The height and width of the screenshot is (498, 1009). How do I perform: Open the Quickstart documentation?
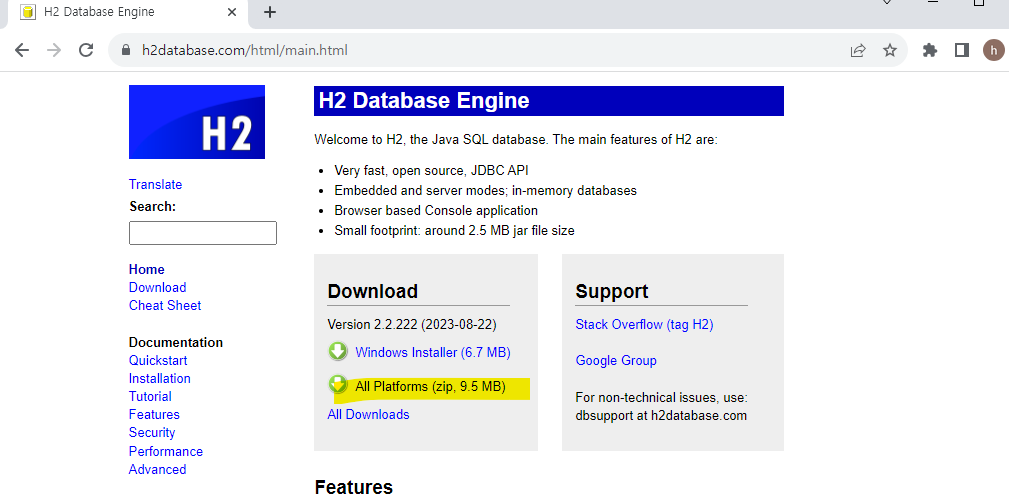coord(158,360)
